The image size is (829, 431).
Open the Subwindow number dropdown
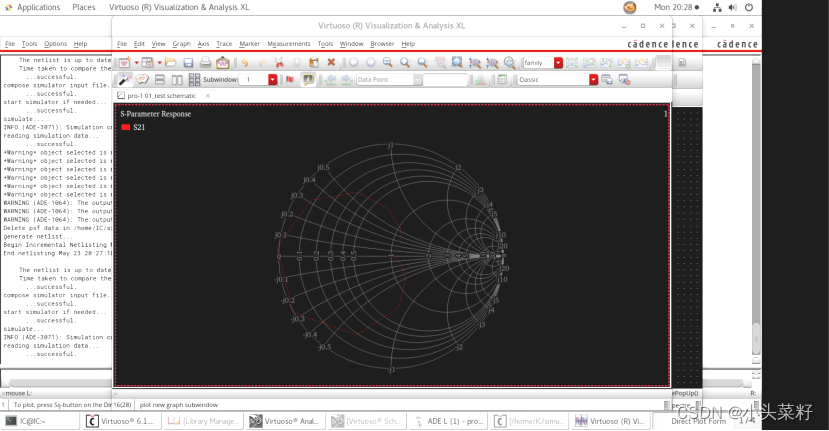click(x=272, y=79)
